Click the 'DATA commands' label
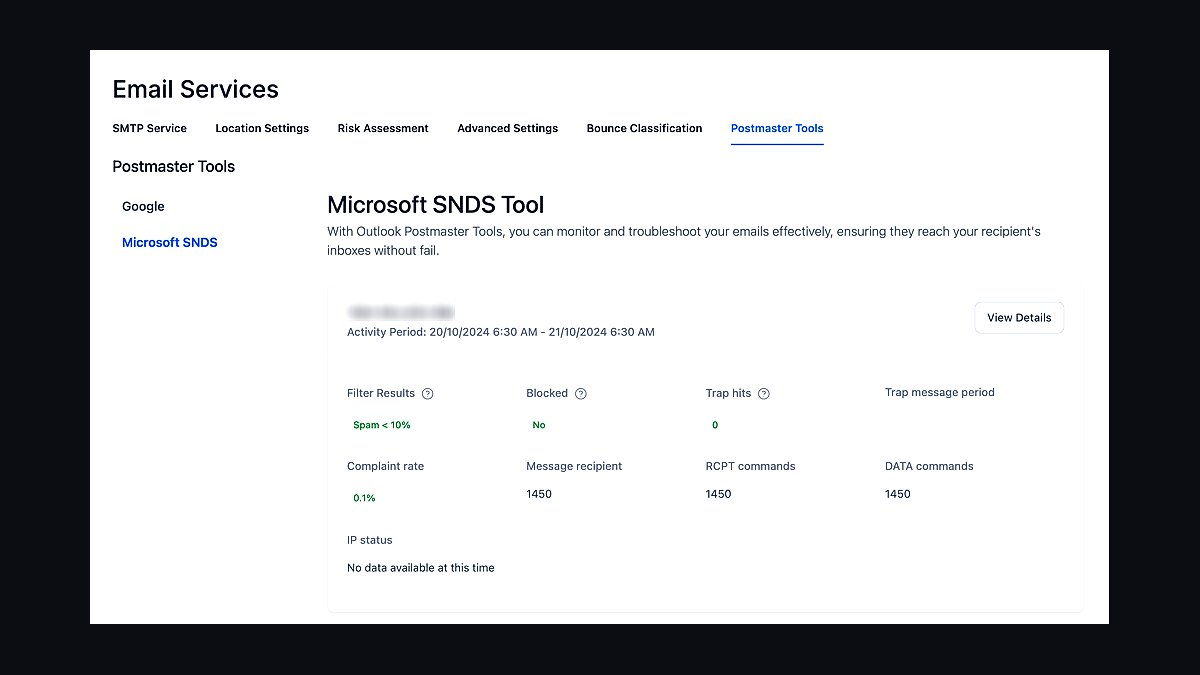Screen dimensions: 1200x675 (929, 466)
